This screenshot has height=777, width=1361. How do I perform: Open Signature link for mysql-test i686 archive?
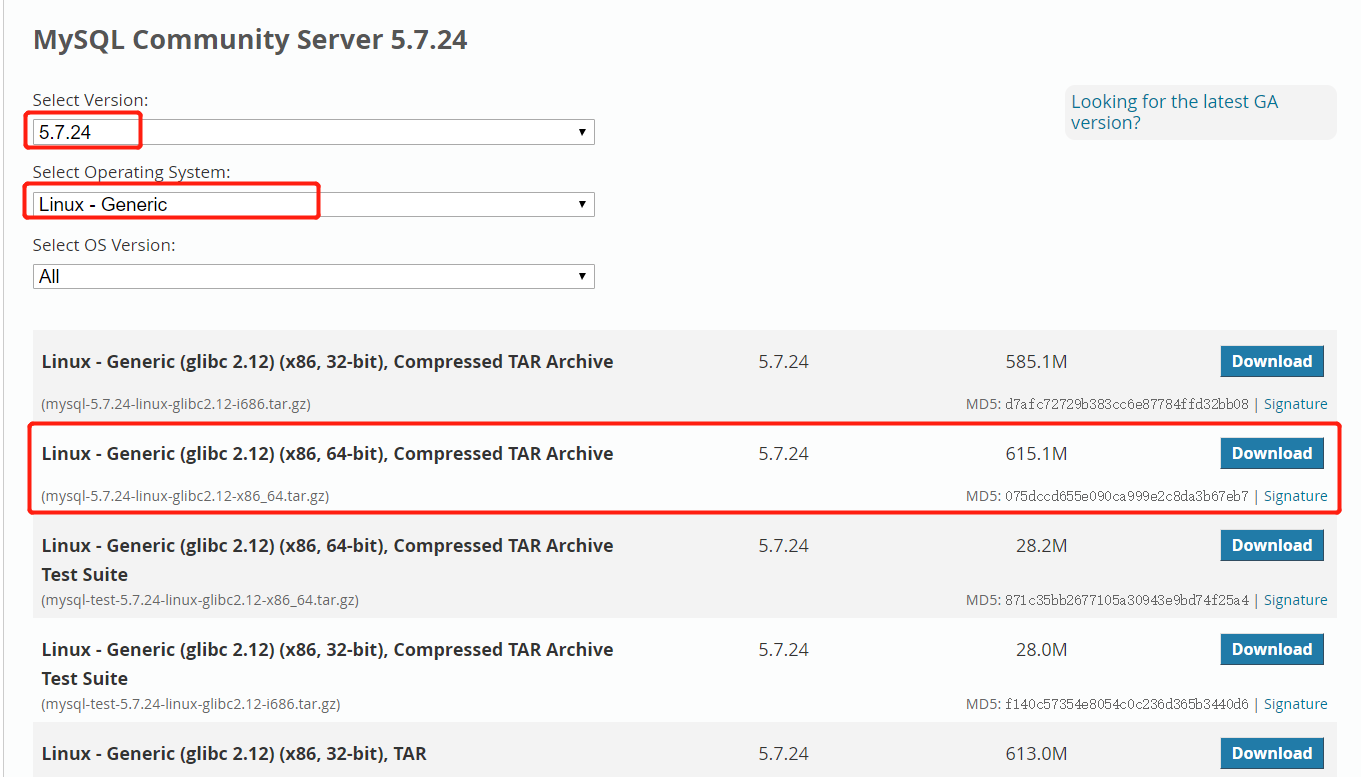point(1295,704)
